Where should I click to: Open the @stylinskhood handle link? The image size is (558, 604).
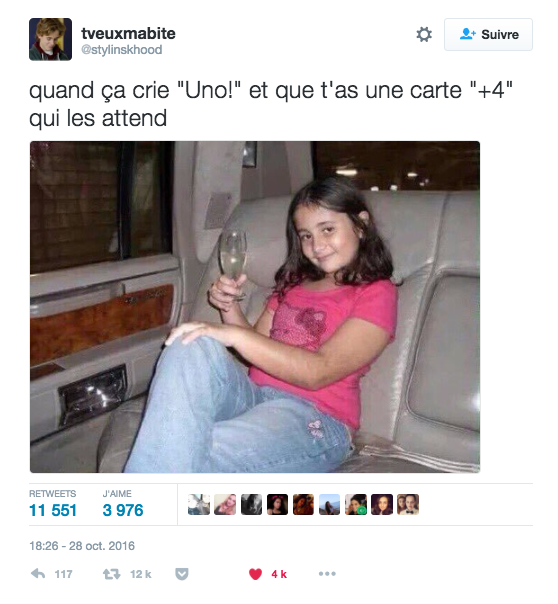point(122,50)
